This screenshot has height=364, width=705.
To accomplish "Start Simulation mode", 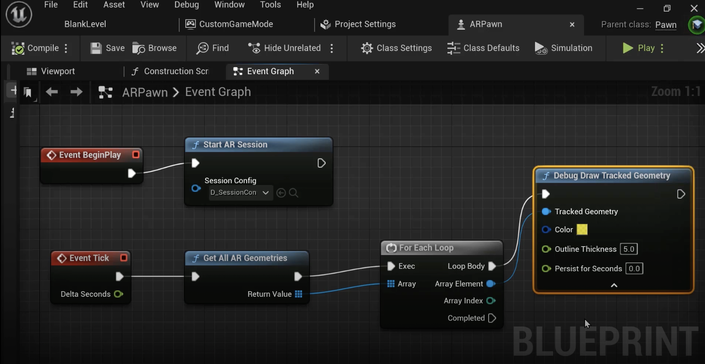I will (x=563, y=48).
